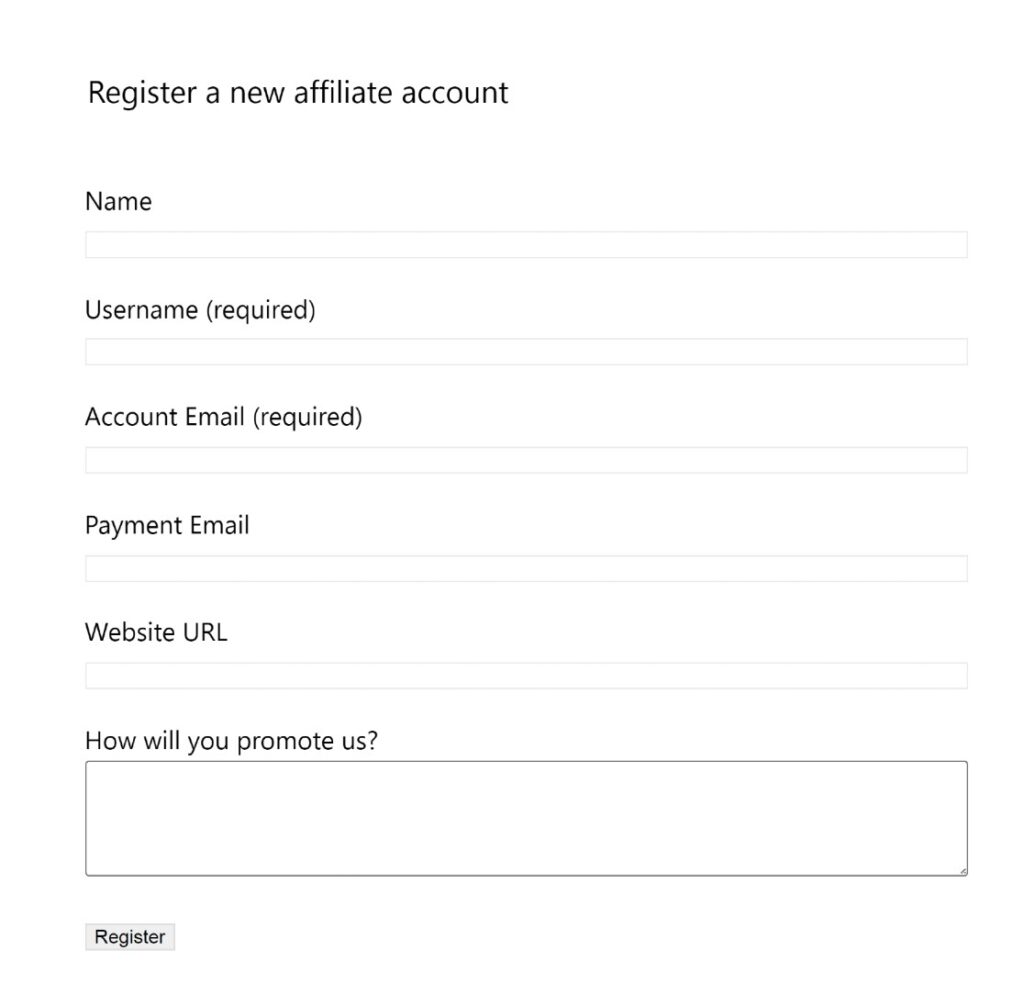Click the Payment Email label

point(167,525)
